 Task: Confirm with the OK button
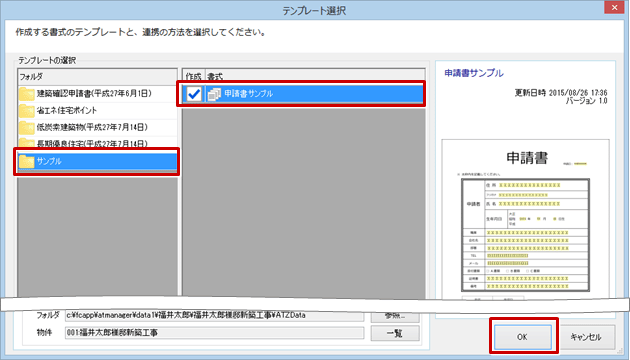pyautogui.click(x=522, y=337)
